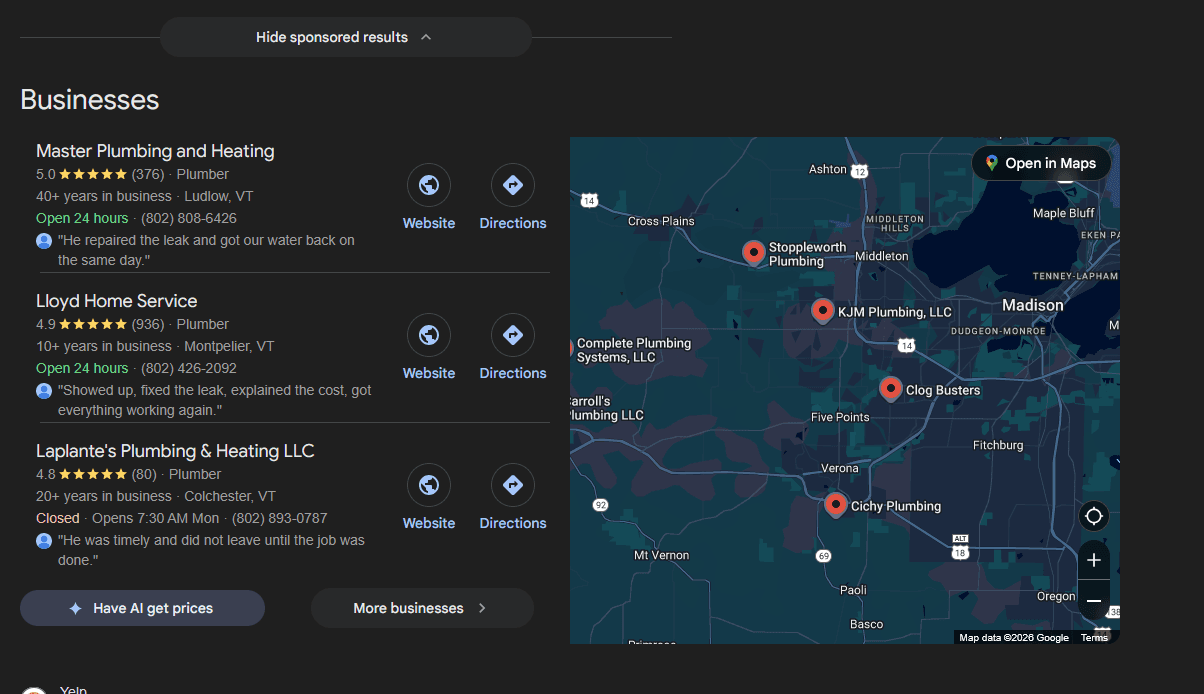Click Open in Maps button

(1040, 163)
